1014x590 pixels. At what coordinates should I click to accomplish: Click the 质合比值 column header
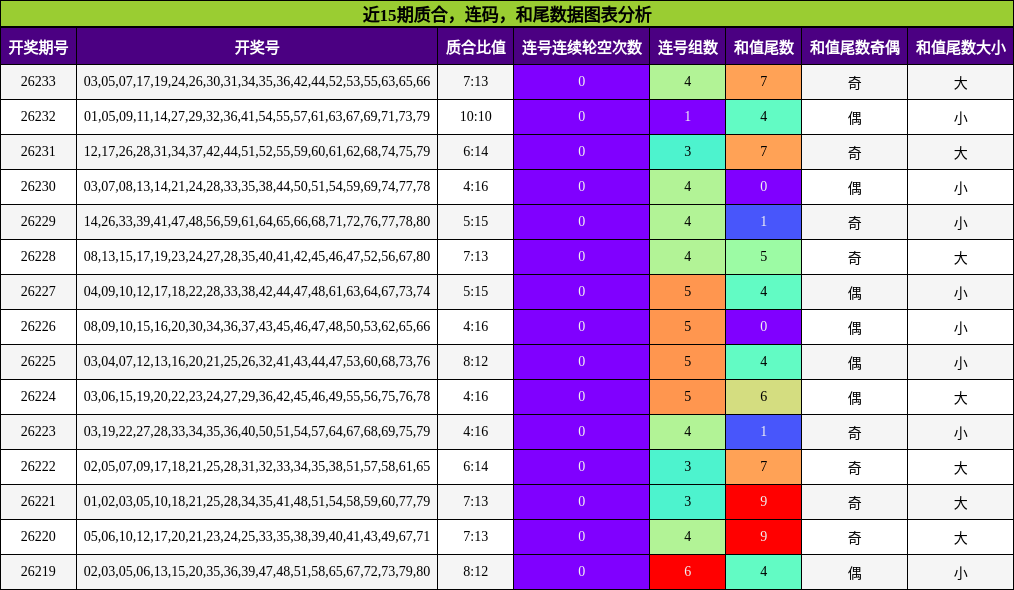[x=475, y=47]
